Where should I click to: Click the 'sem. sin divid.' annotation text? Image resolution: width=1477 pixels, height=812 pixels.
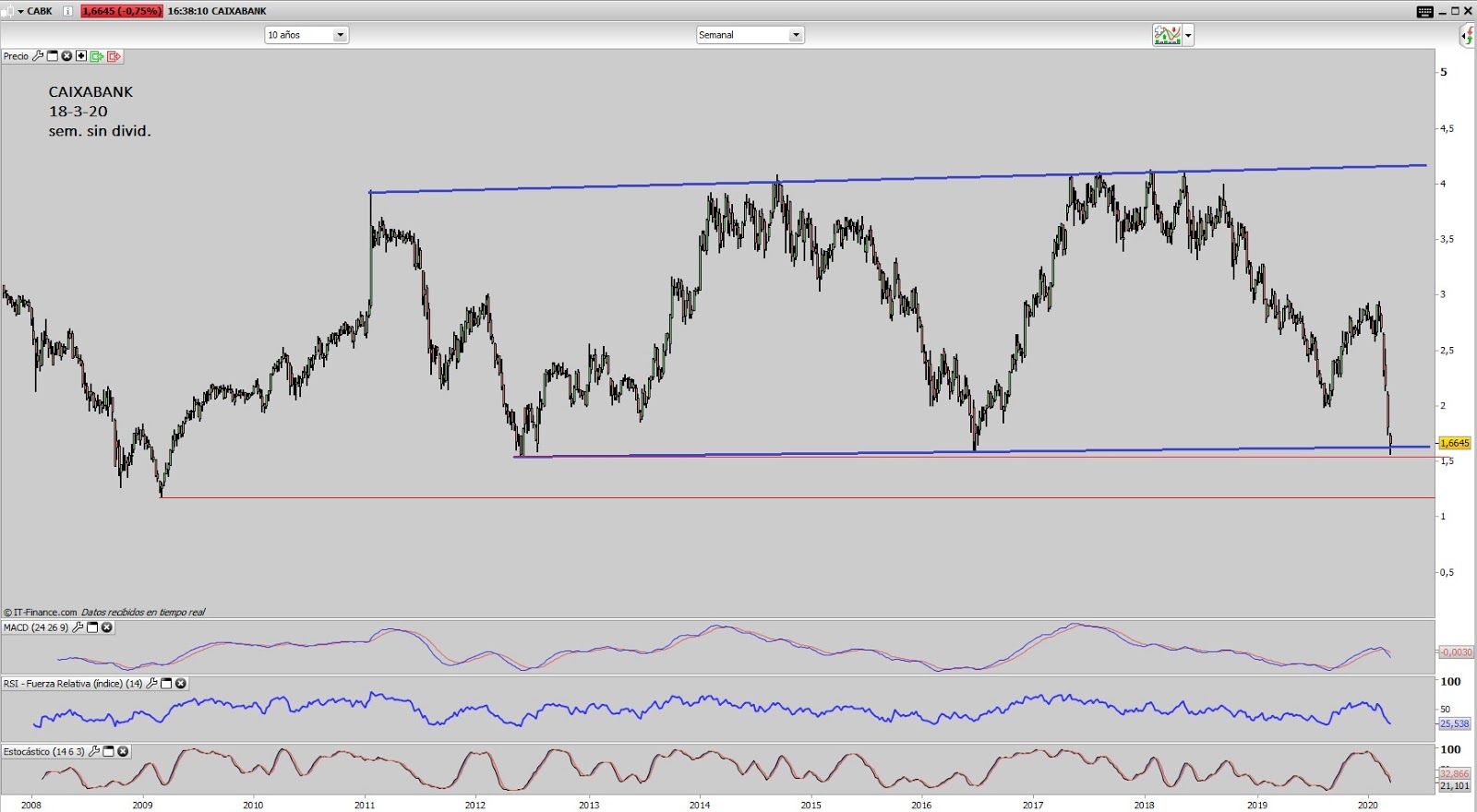100,130
